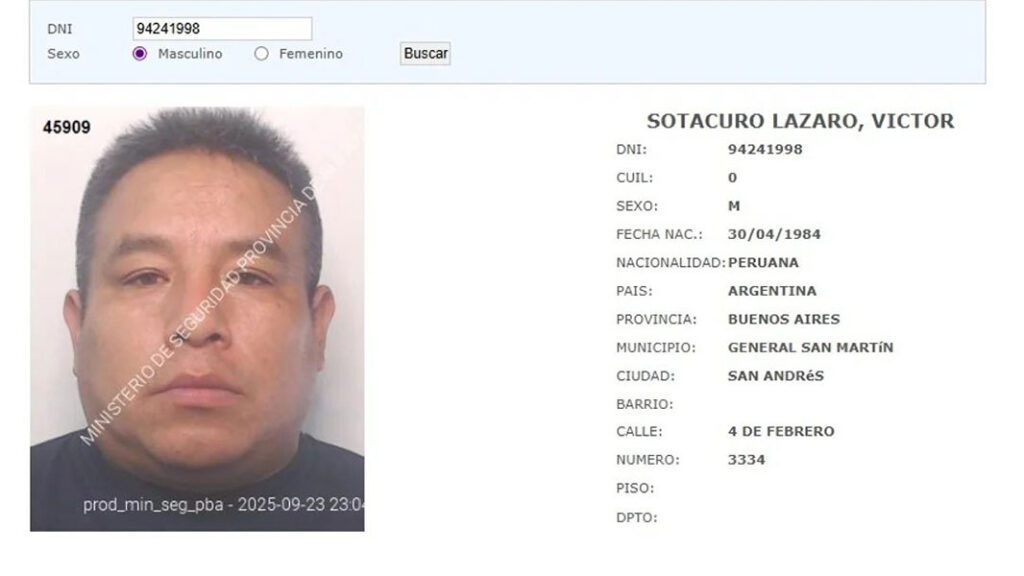Select the birth date 30/04/1984

tap(774, 234)
